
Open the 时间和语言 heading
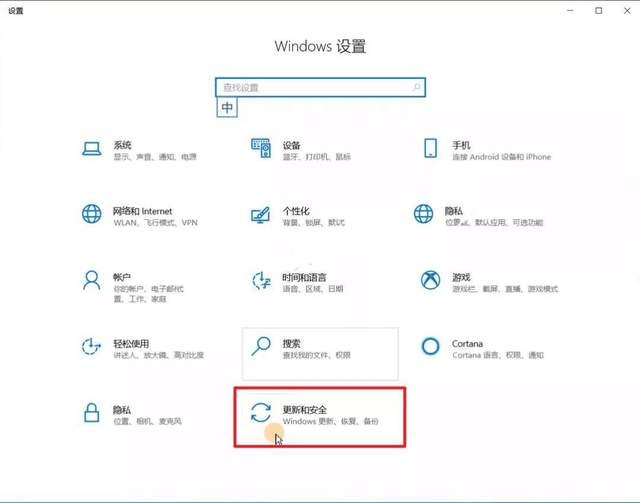(304, 277)
